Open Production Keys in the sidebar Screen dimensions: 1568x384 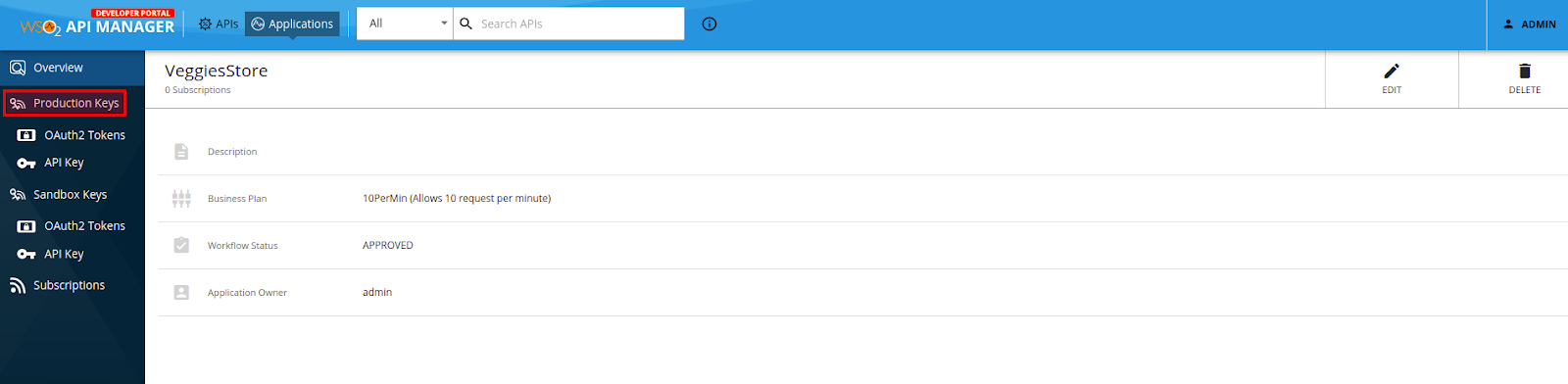coord(65,103)
